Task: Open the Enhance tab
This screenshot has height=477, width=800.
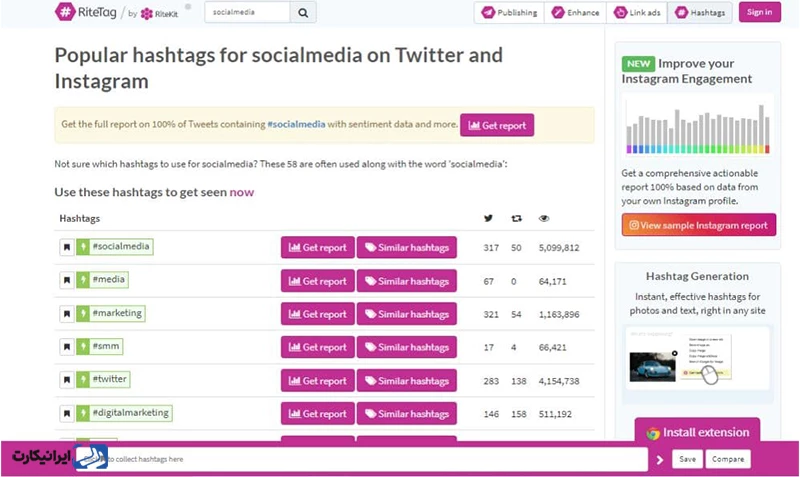Action: (577, 13)
